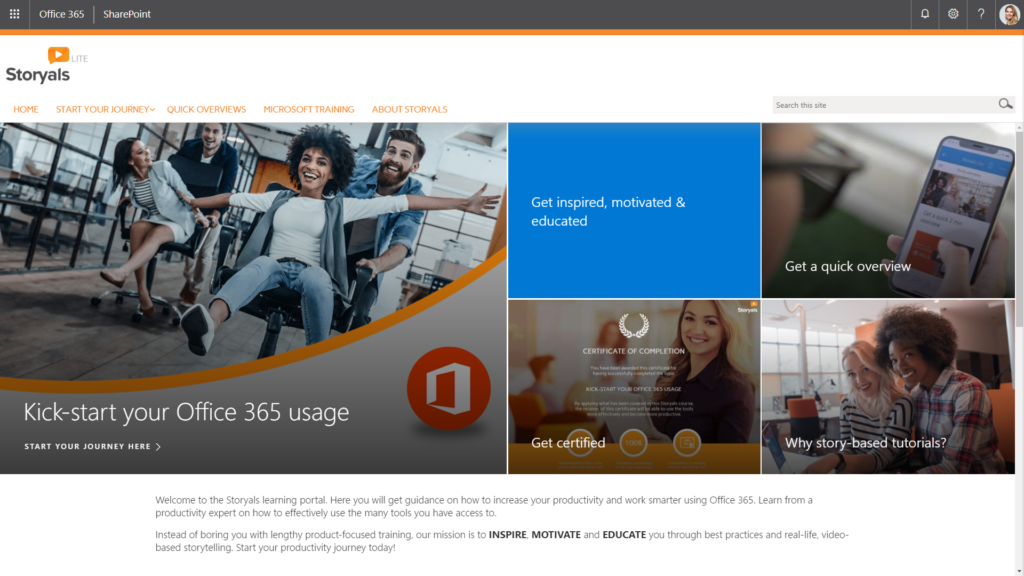Click the help question mark icon
Screen dimensions: 1024x576
pyautogui.click(x=981, y=14)
